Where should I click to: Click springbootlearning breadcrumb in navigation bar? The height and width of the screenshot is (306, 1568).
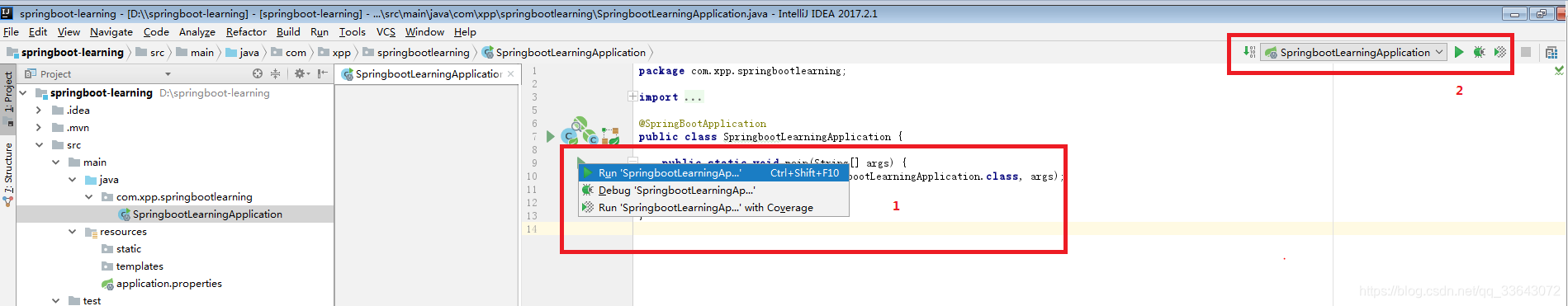click(x=416, y=52)
